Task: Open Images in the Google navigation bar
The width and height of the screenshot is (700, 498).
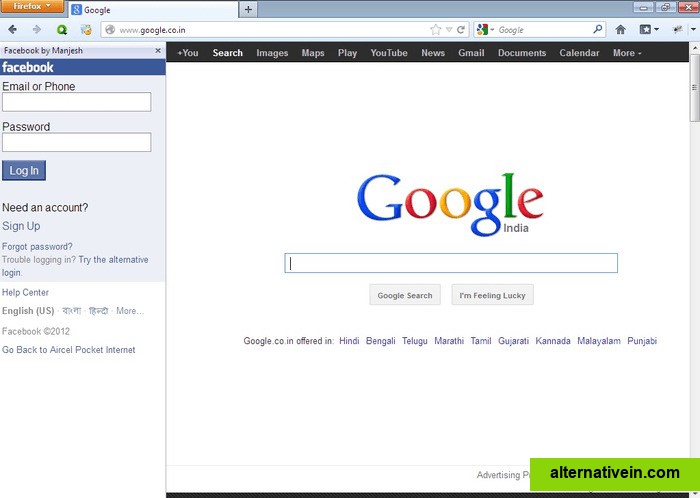Action: [x=272, y=53]
